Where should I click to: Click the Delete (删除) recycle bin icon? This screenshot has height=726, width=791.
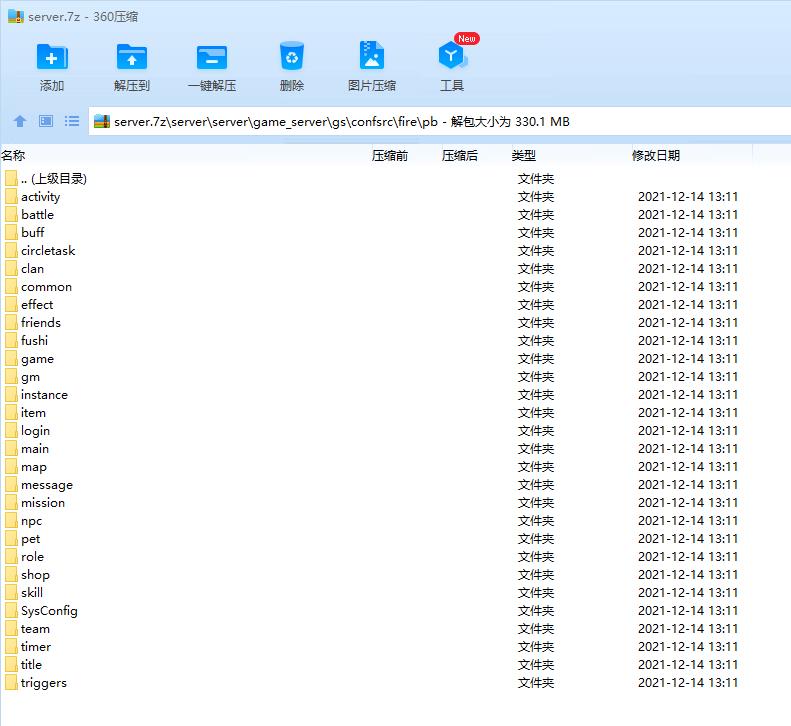point(291,57)
